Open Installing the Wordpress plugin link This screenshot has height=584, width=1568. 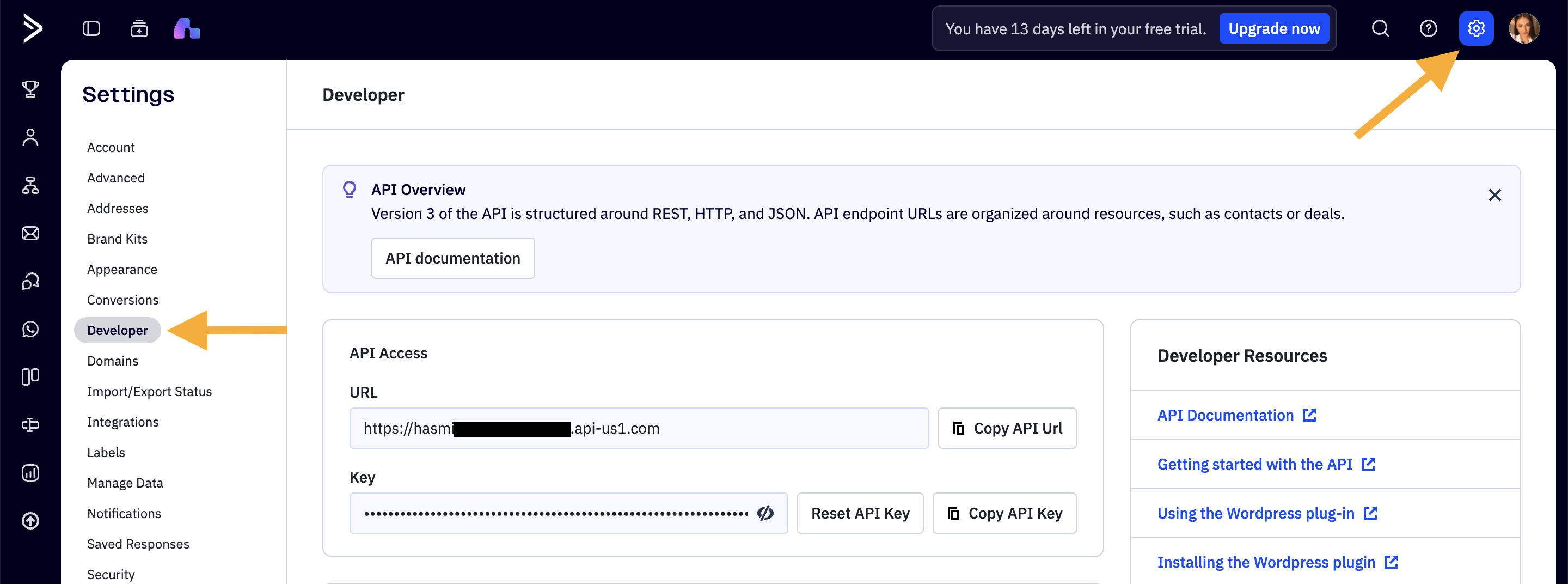[1277, 563]
